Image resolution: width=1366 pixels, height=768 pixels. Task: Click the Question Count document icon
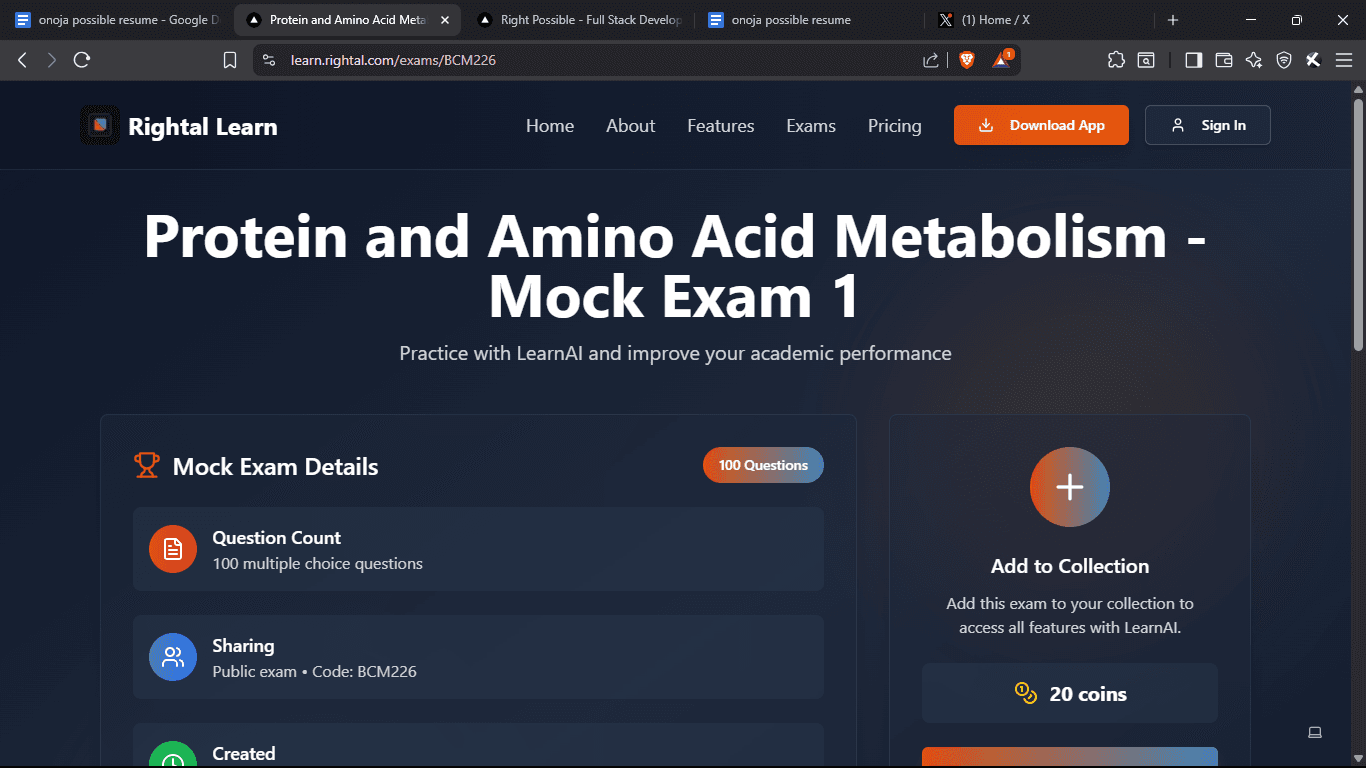coord(173,549)
